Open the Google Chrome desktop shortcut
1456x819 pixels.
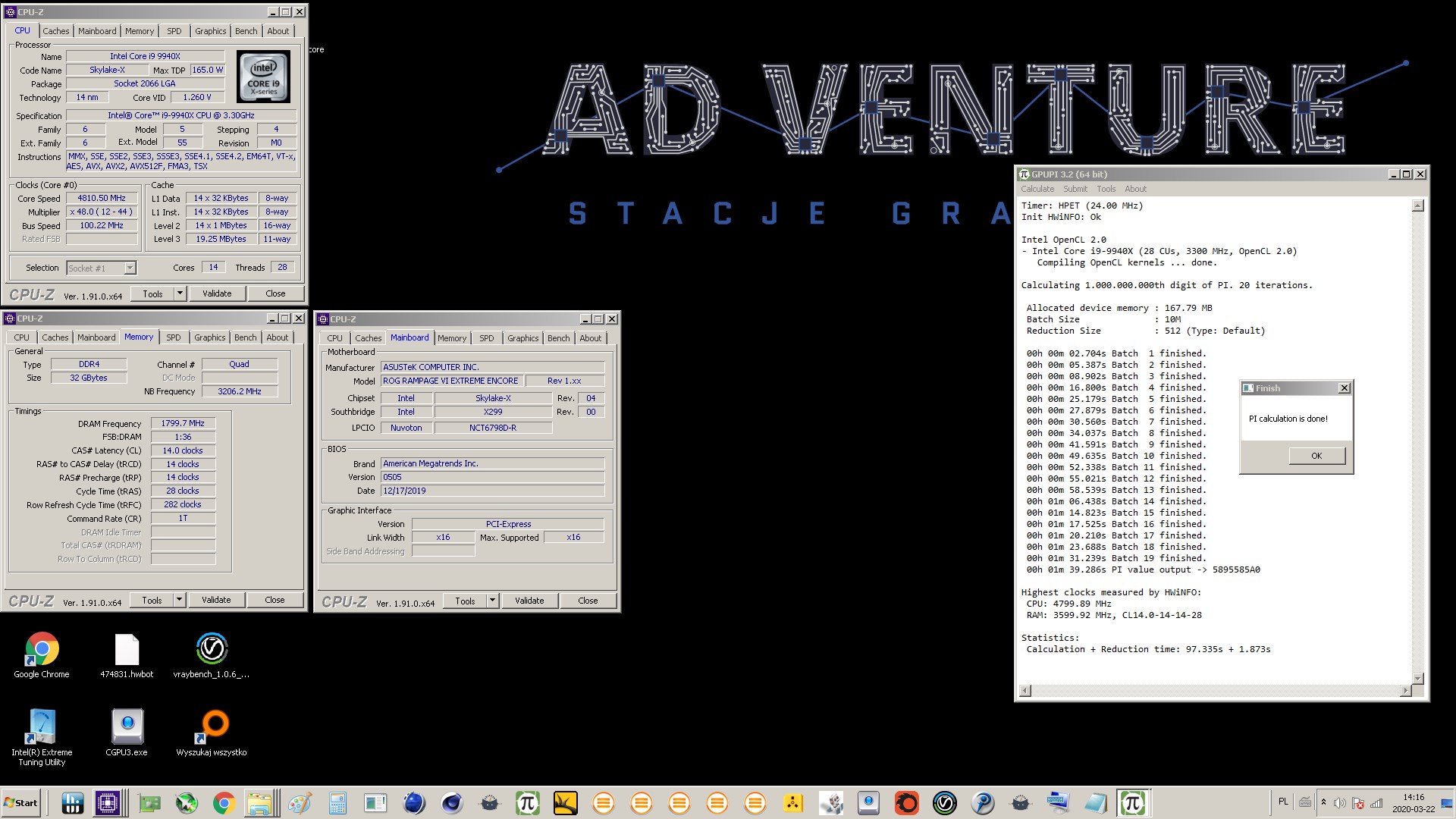(42, 655)
